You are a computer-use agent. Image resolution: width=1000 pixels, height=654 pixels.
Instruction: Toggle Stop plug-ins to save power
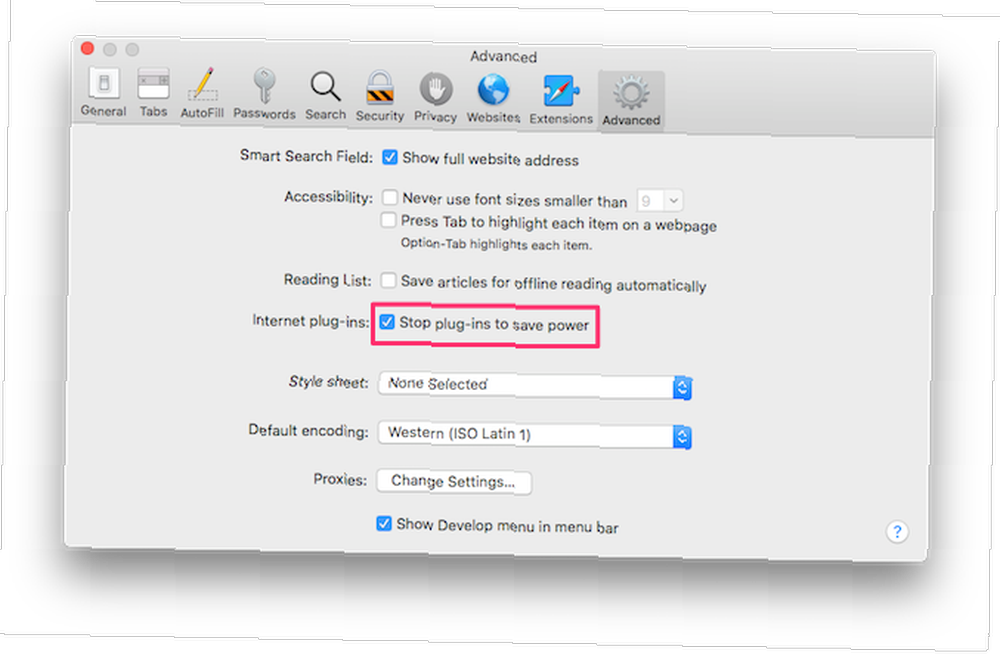point(387,322)
